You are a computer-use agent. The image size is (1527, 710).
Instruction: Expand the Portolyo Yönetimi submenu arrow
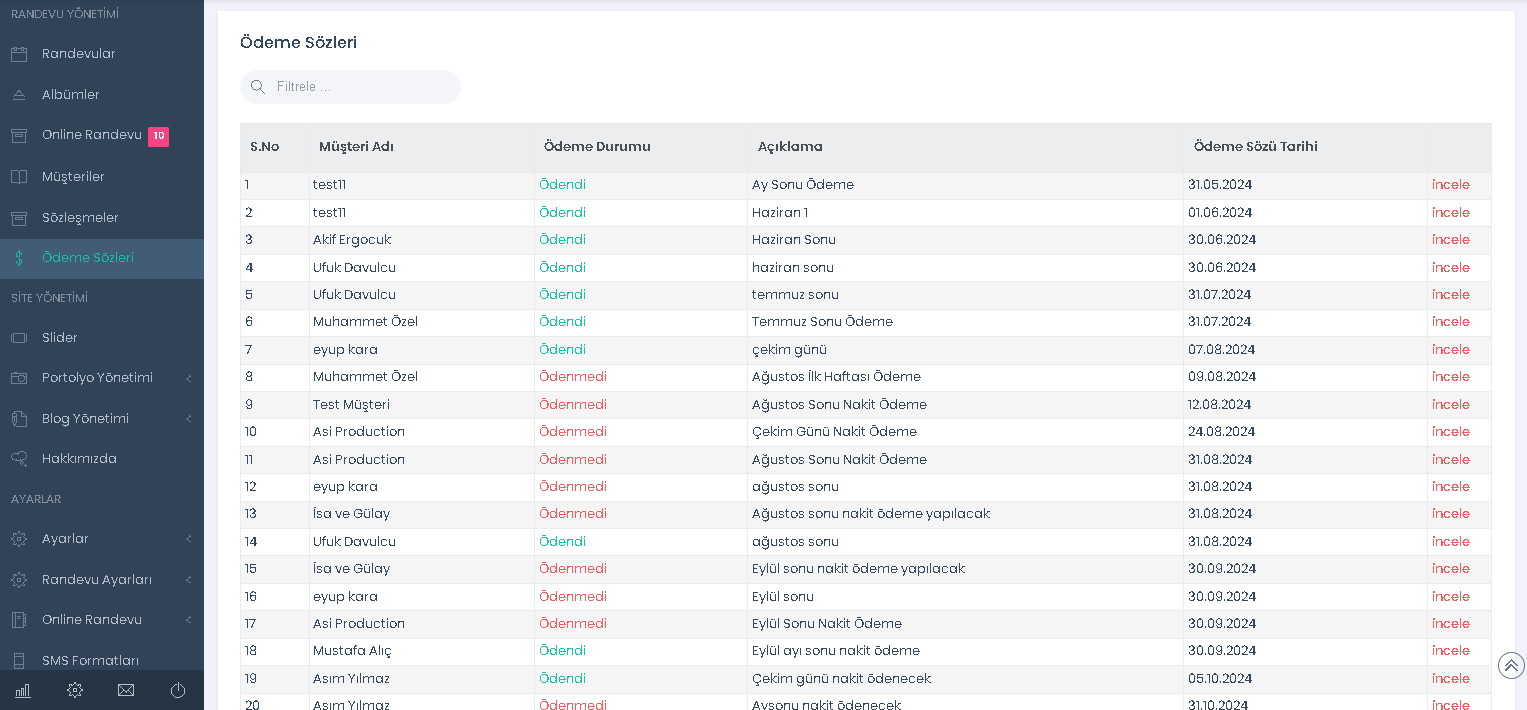pos(188,378)
